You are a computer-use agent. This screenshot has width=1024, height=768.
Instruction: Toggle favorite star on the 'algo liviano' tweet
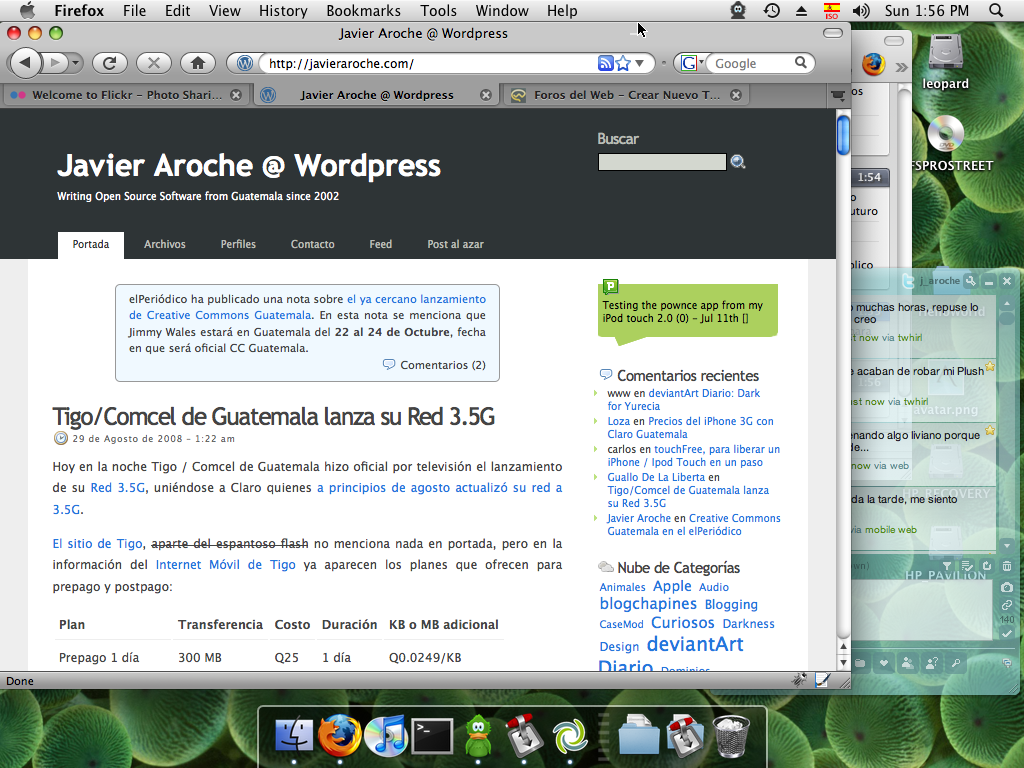(990, 430)
